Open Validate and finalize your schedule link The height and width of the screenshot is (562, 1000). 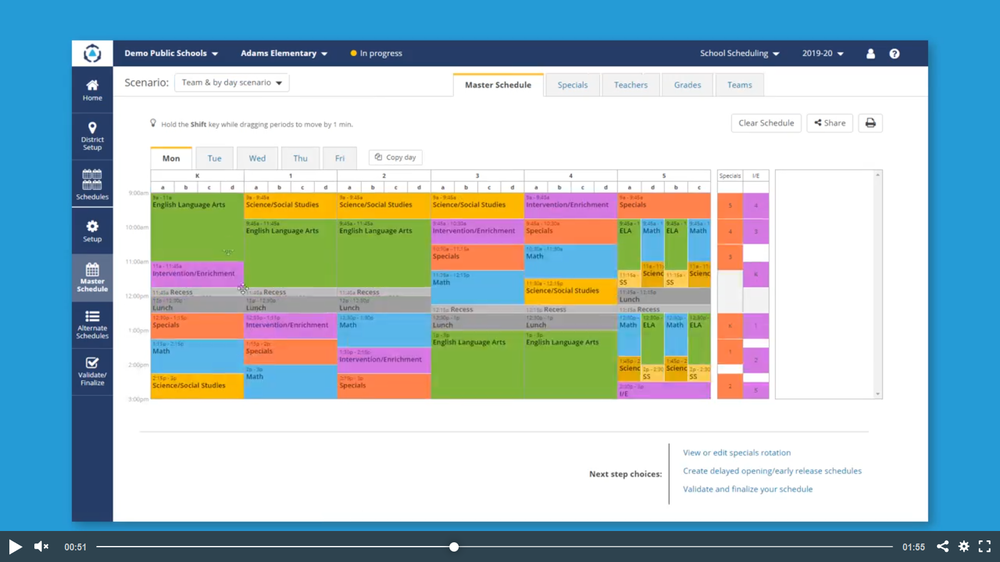[x=747, y=489]
